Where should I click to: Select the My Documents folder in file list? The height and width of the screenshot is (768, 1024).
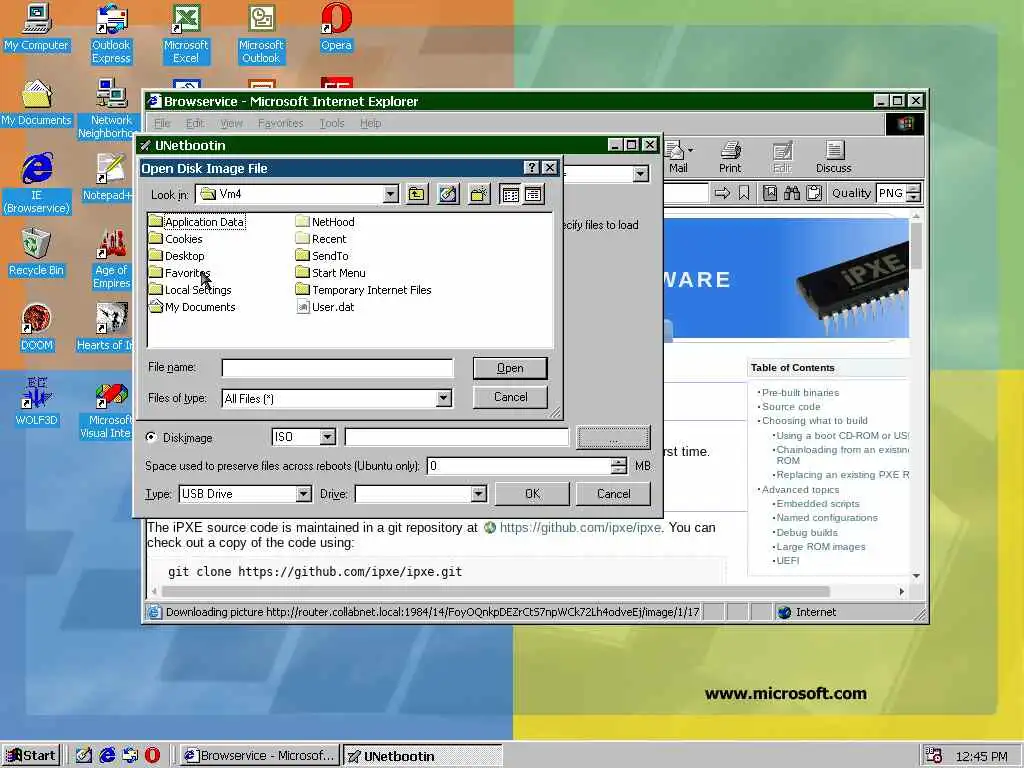point(192,306)
